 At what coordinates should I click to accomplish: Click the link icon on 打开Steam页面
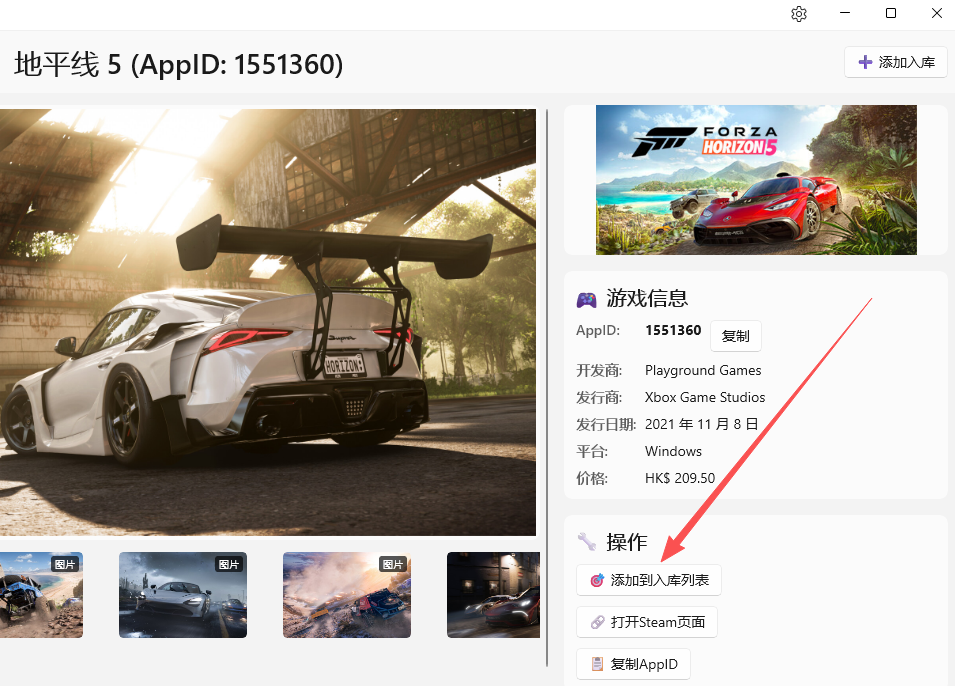[597, 622]
